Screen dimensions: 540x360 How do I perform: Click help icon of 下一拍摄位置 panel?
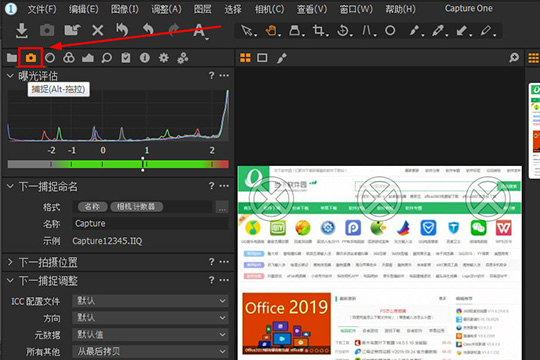pos(211,262)
